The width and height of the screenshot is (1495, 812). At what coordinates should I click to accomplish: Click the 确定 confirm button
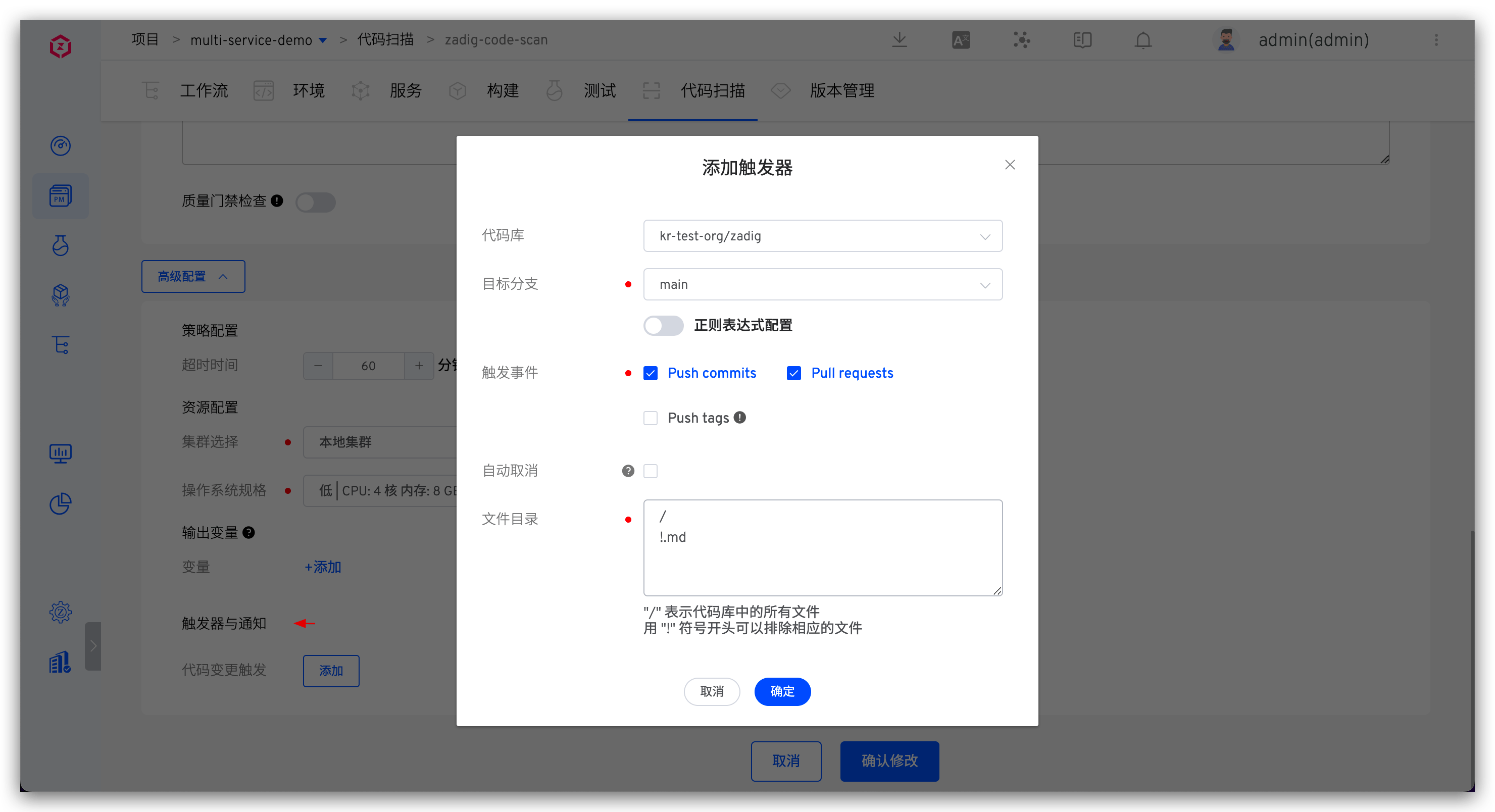pyautogui.click(x=782, y=691)
